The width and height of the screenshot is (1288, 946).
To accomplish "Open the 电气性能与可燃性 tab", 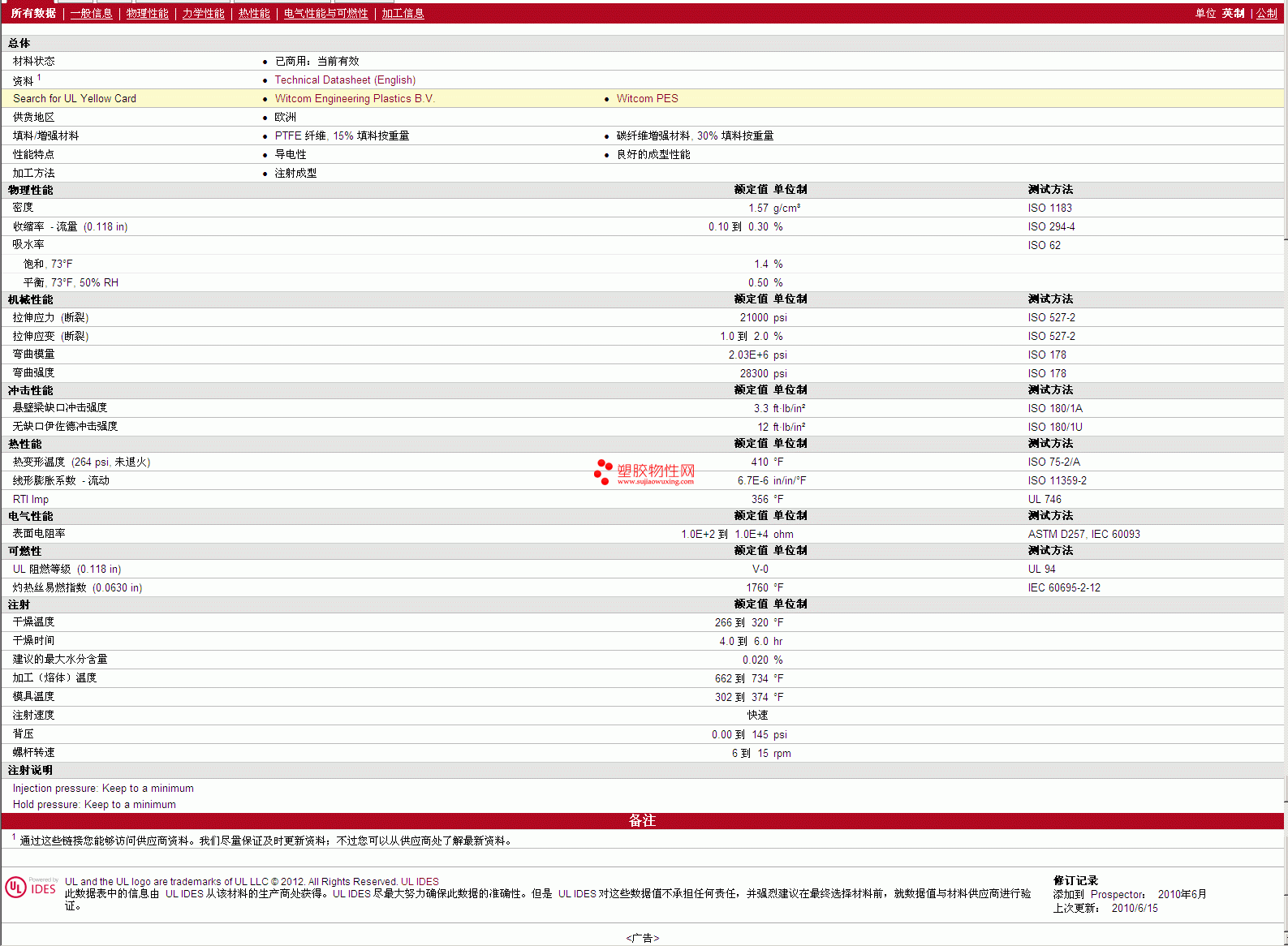I will pyautogui.click(x=325, y=13).
